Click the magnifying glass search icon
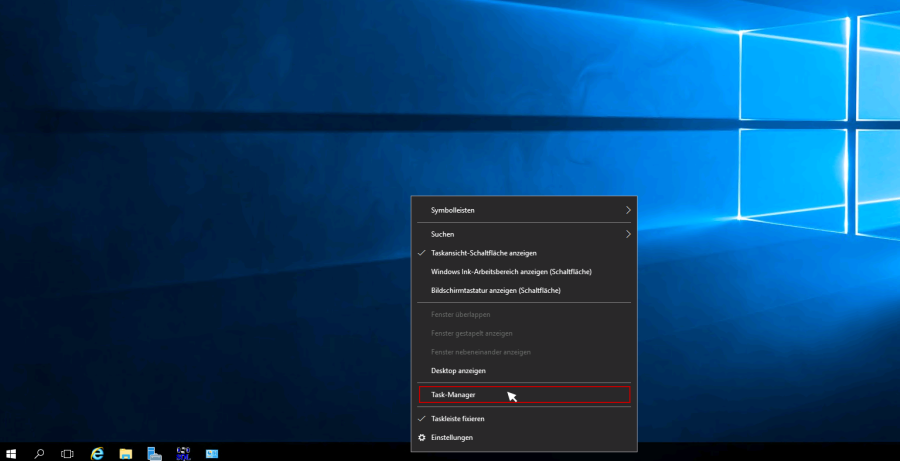900x461 pixels. 40,453
